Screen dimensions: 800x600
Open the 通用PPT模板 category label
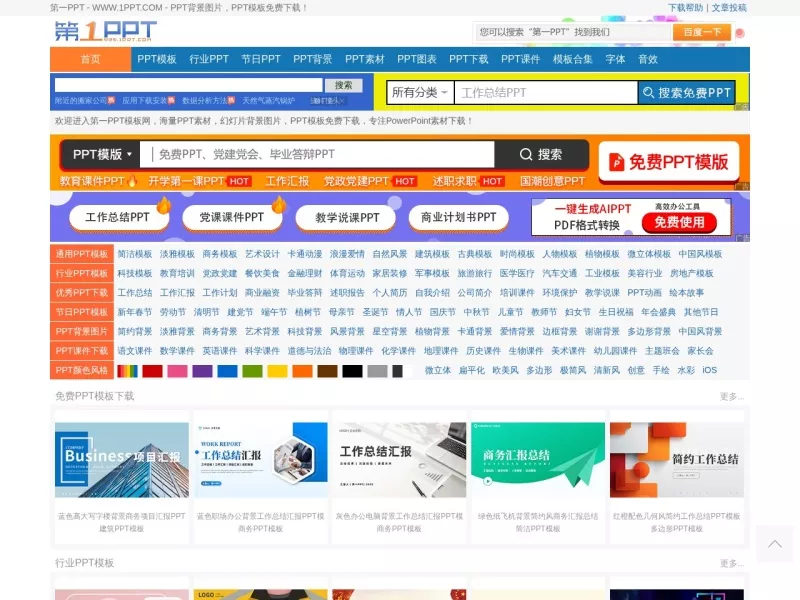pyautogui.click(x=82, y=254)
